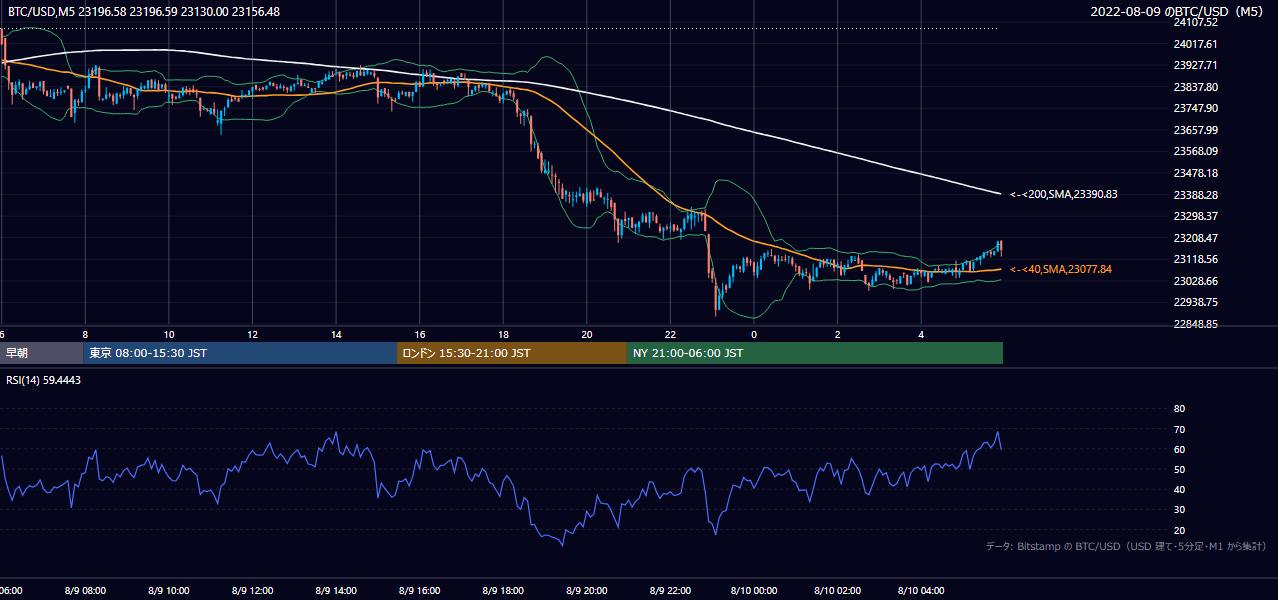
Task: Click the 8/9 22:00 time label
Action: 671,590
